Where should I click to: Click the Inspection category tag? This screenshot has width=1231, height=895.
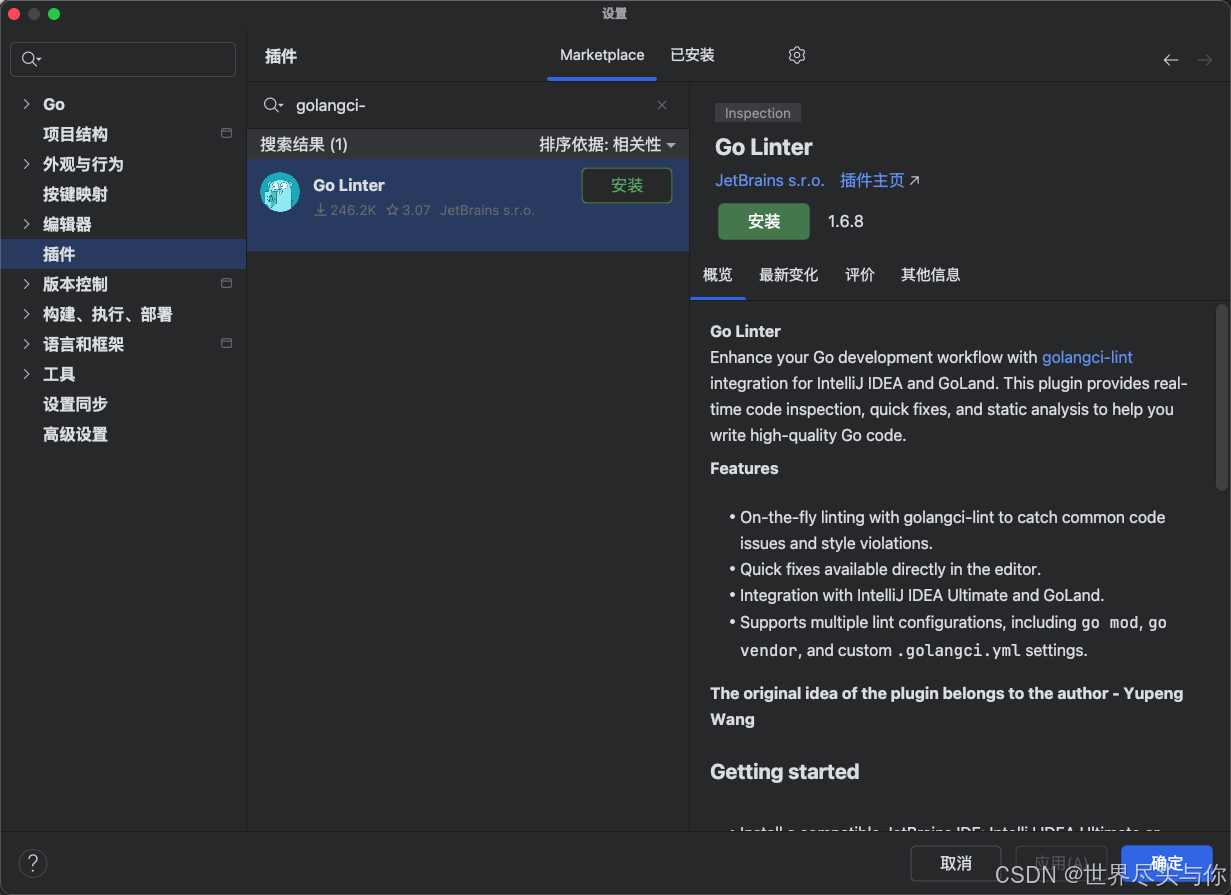pyautogui.click(x=758, y=113)
